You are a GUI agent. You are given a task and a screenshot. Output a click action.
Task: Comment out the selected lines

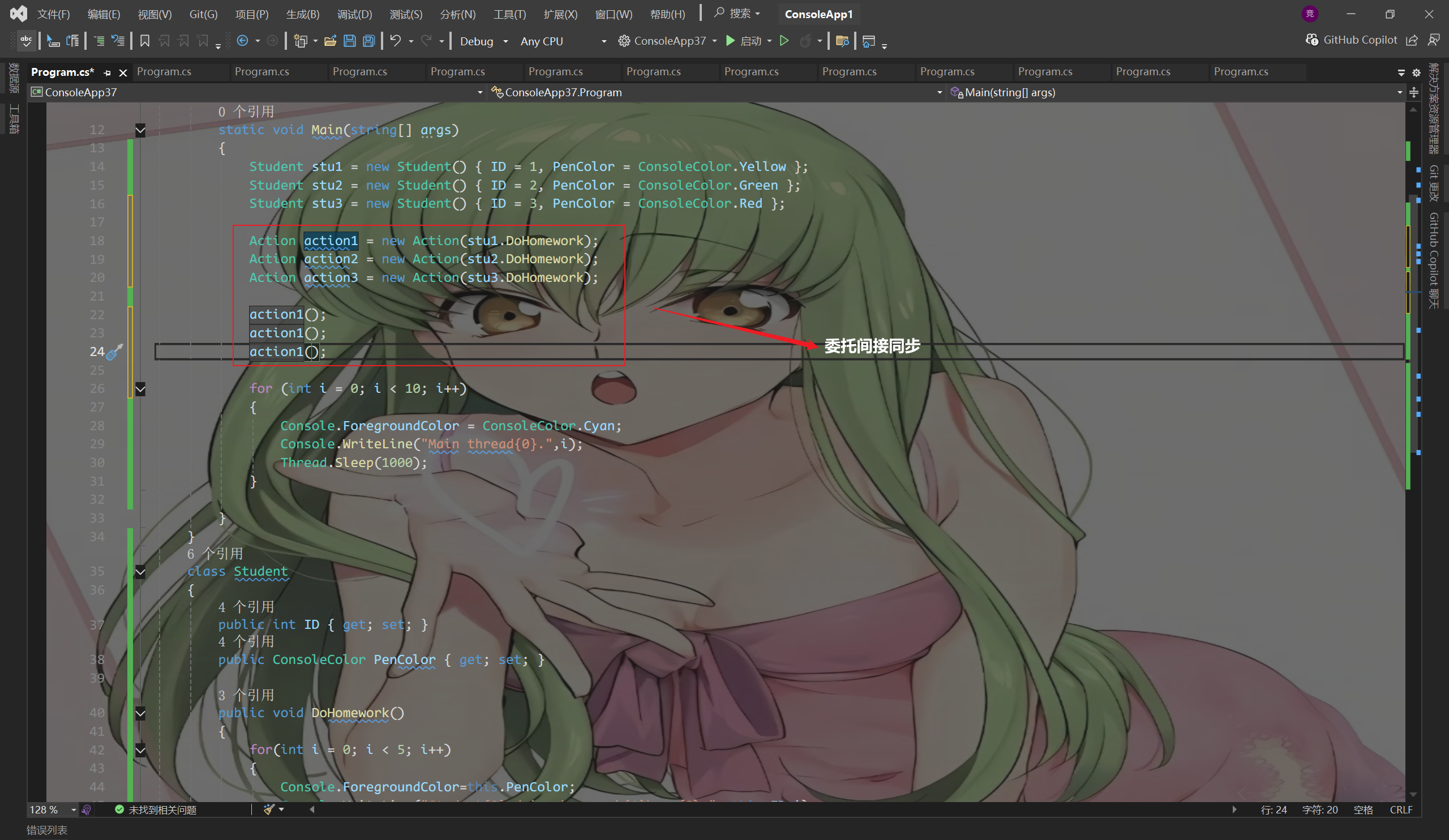click(x=100, y=41)
